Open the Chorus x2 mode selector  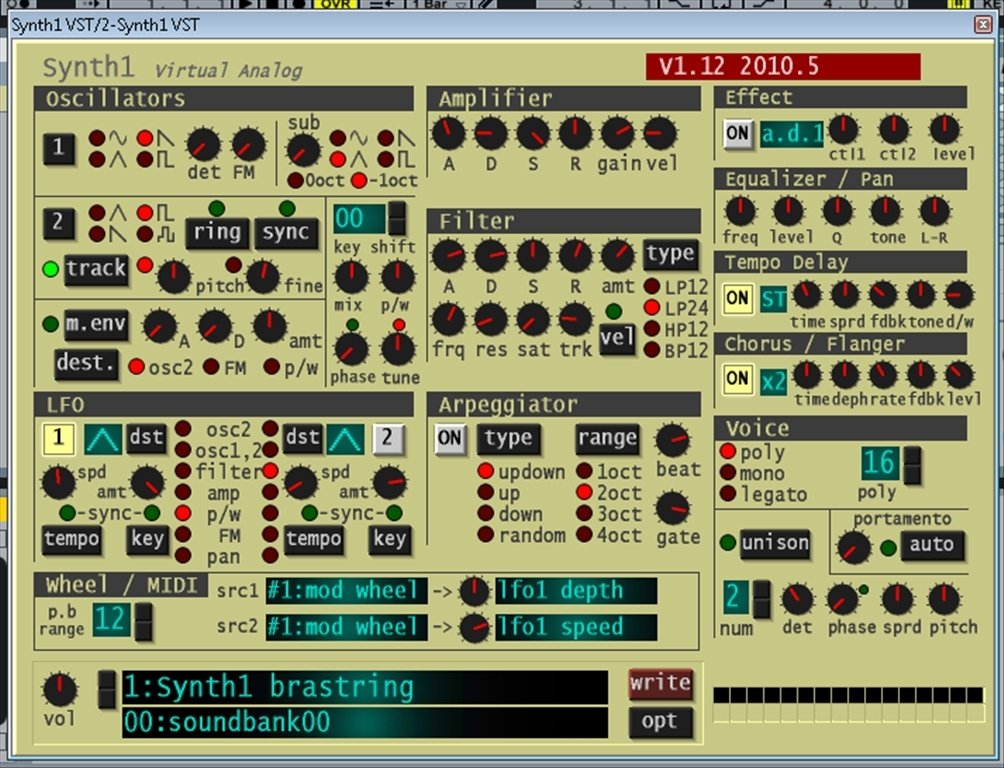773,382
